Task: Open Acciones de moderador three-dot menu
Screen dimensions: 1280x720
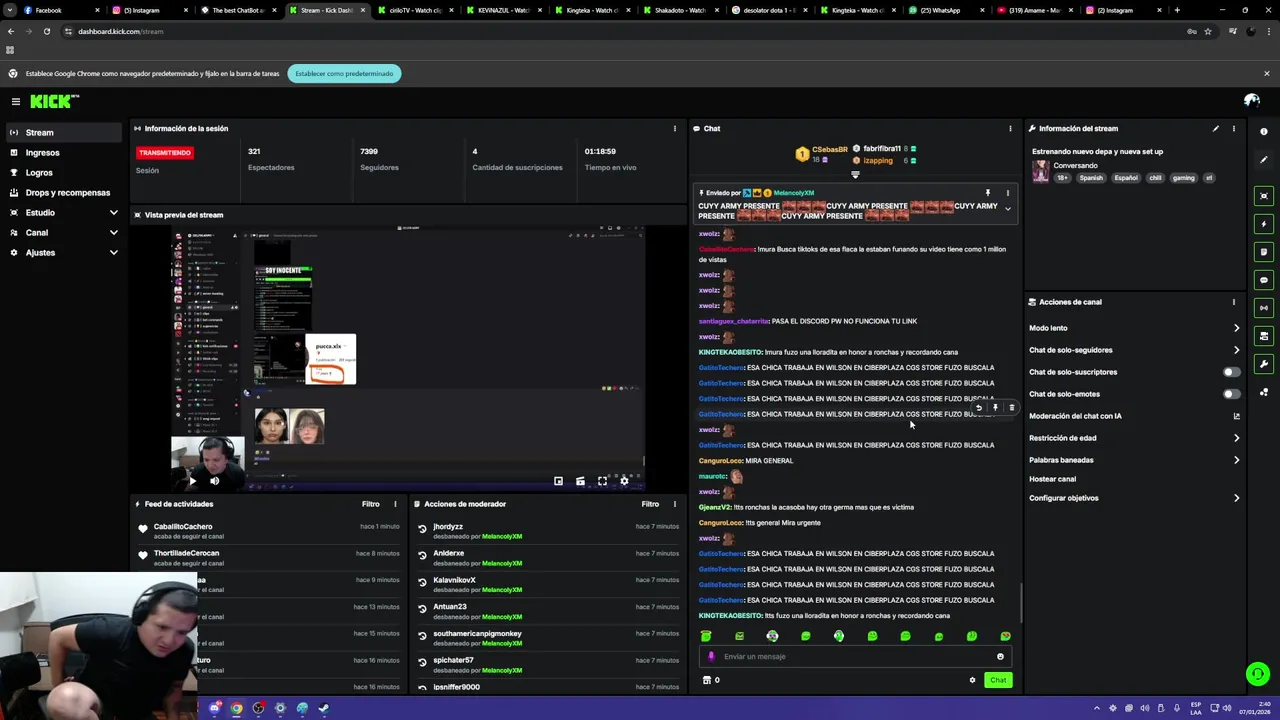Action: [x=674, y=504]
